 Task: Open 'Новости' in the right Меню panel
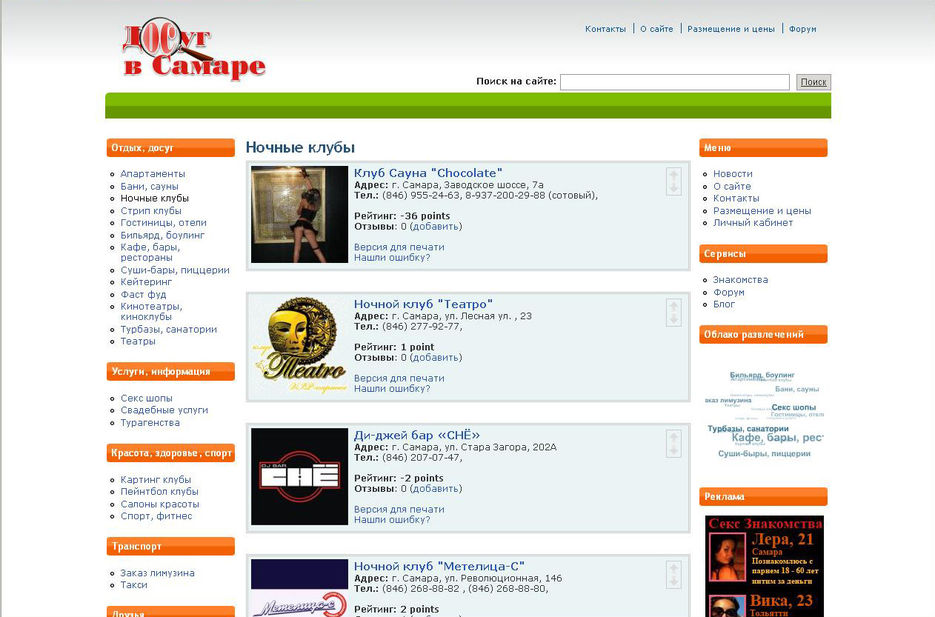coord(733,173)
